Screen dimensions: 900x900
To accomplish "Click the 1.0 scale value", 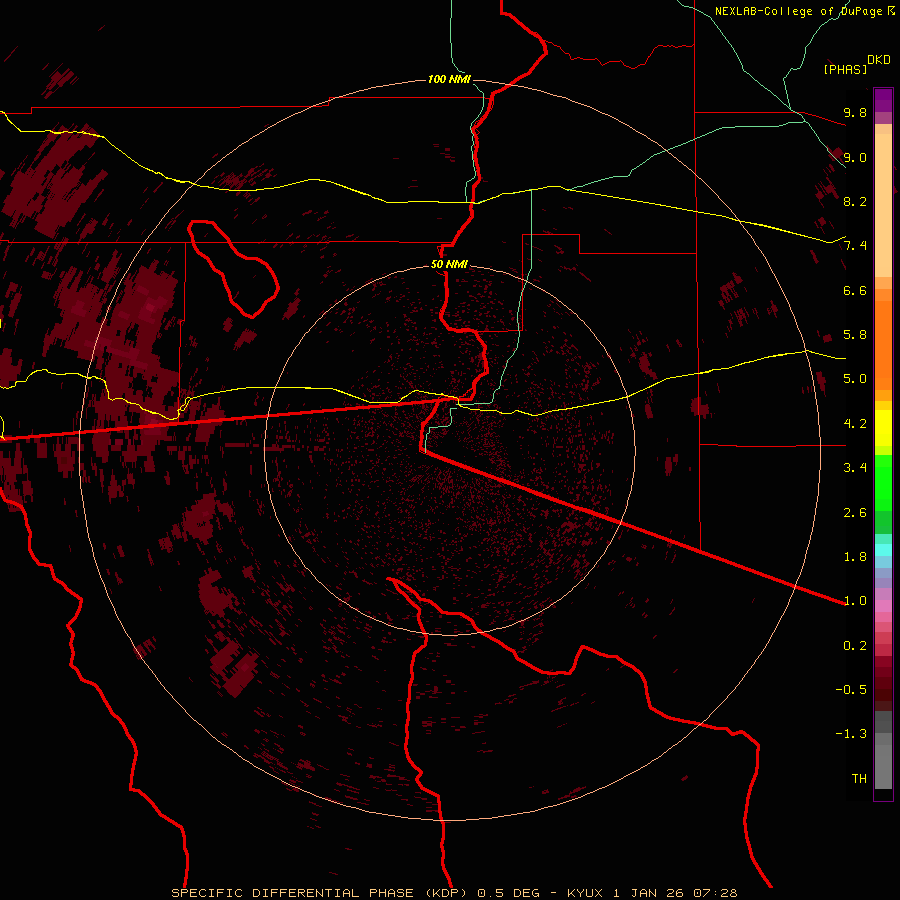I will tap(855, 601).
